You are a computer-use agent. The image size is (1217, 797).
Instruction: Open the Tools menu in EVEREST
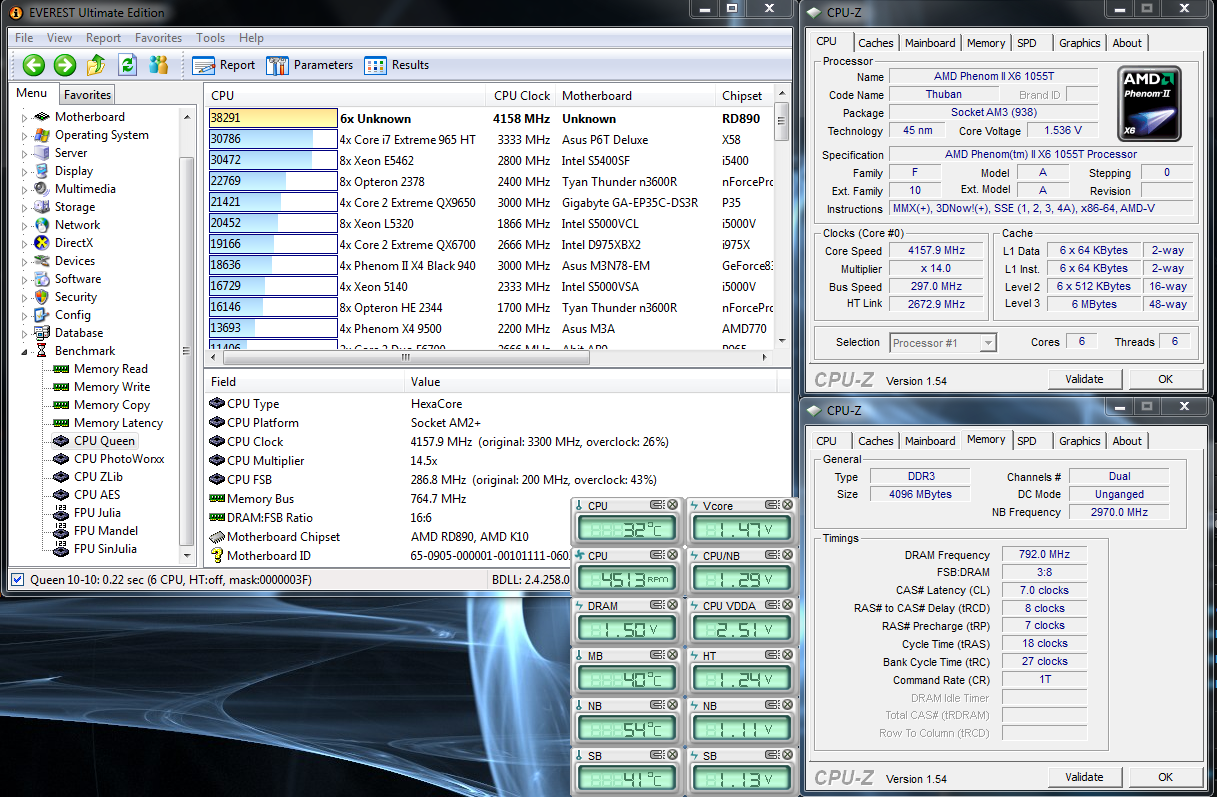(x=210, y=38)
